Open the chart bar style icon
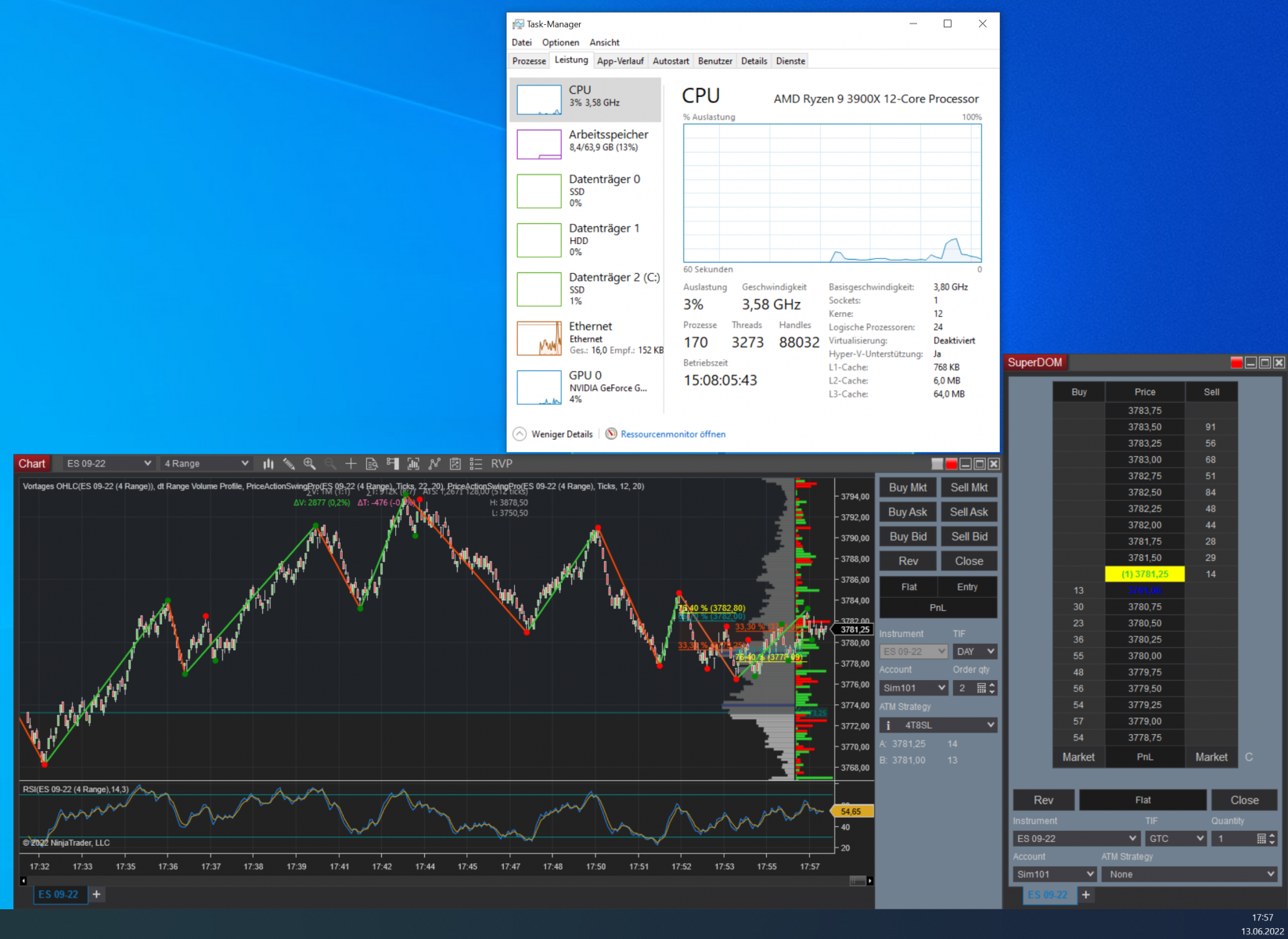The height and width of the screenshot is (939, 1288). [268, 464]
